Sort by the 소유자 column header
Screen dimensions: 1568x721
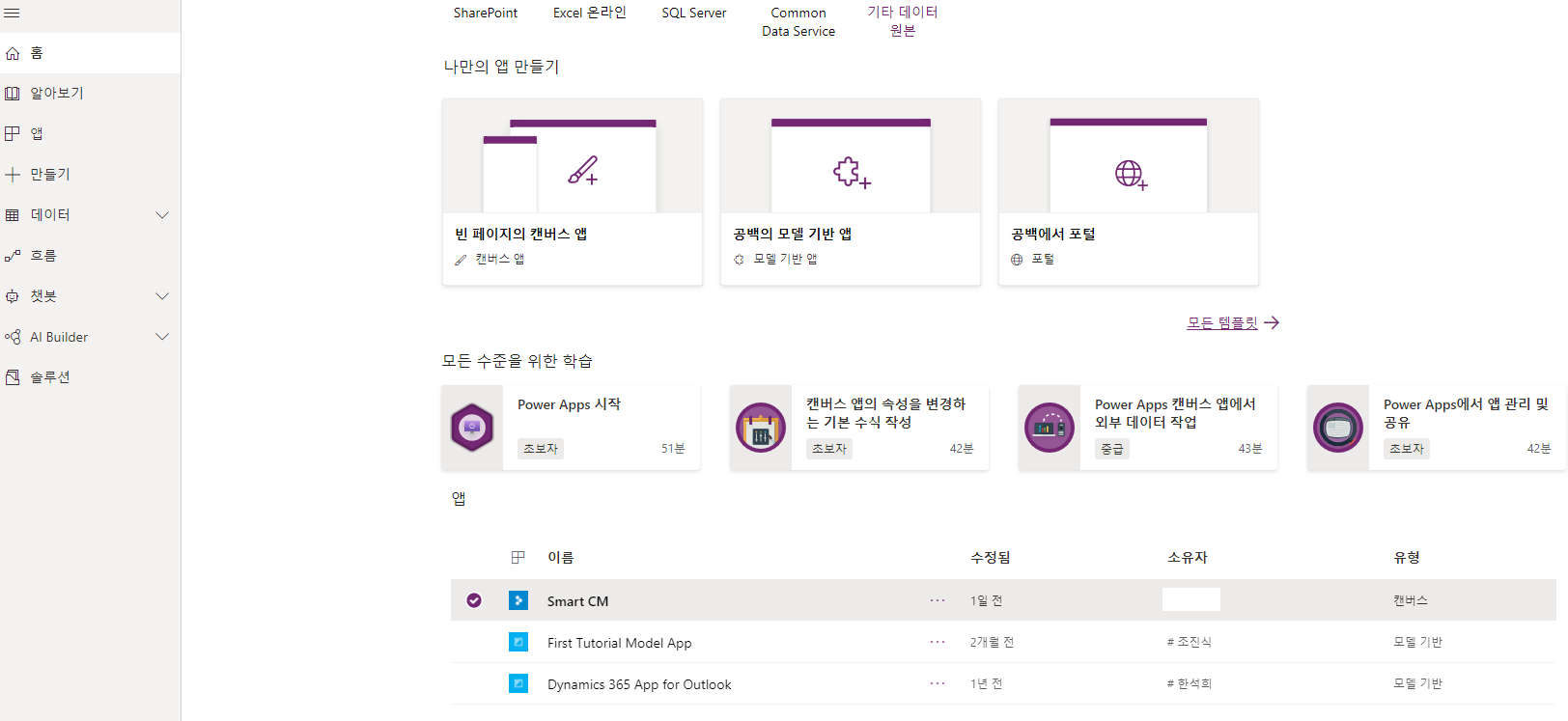1188,558
